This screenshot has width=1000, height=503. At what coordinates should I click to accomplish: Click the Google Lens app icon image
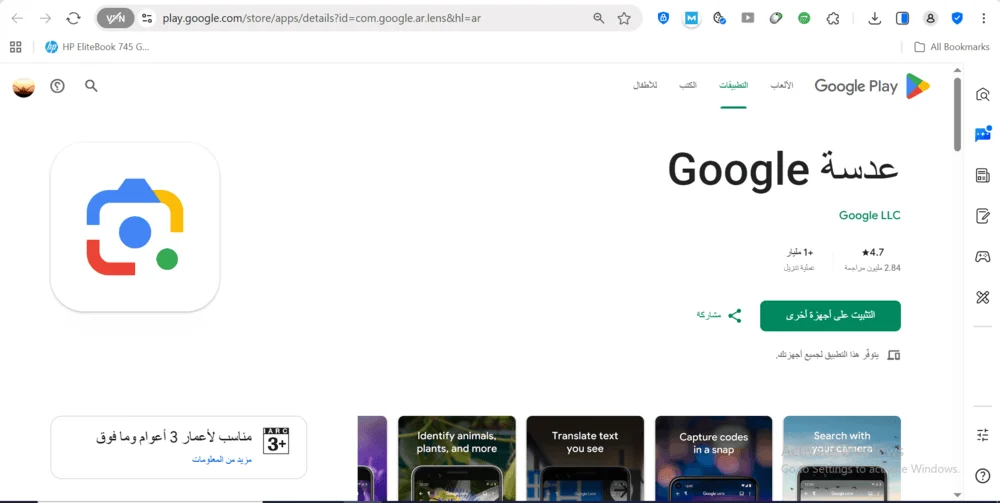135,227
